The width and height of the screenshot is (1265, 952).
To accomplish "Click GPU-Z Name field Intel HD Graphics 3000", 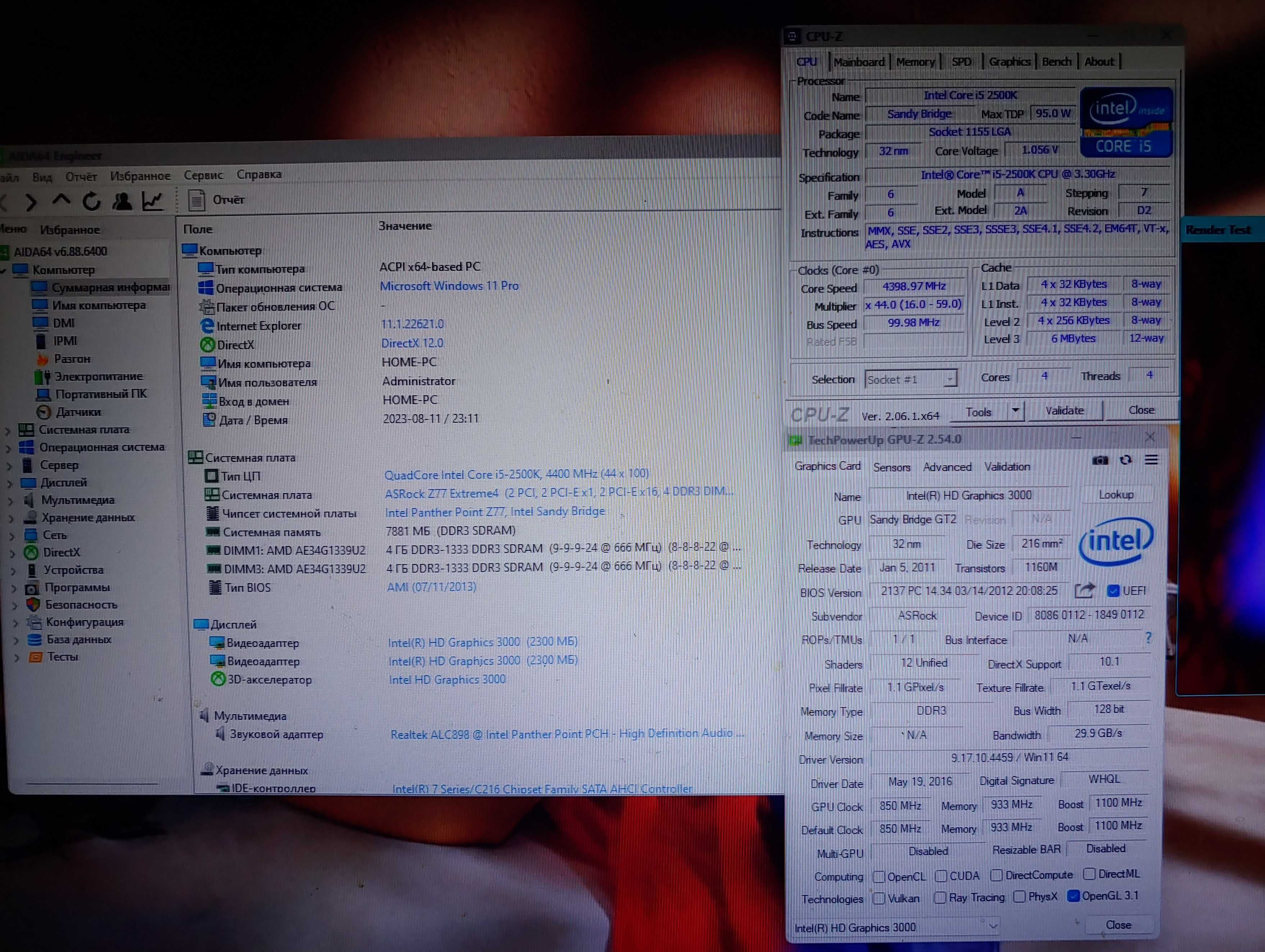I will pyautogui.click(x=968, y=495).
